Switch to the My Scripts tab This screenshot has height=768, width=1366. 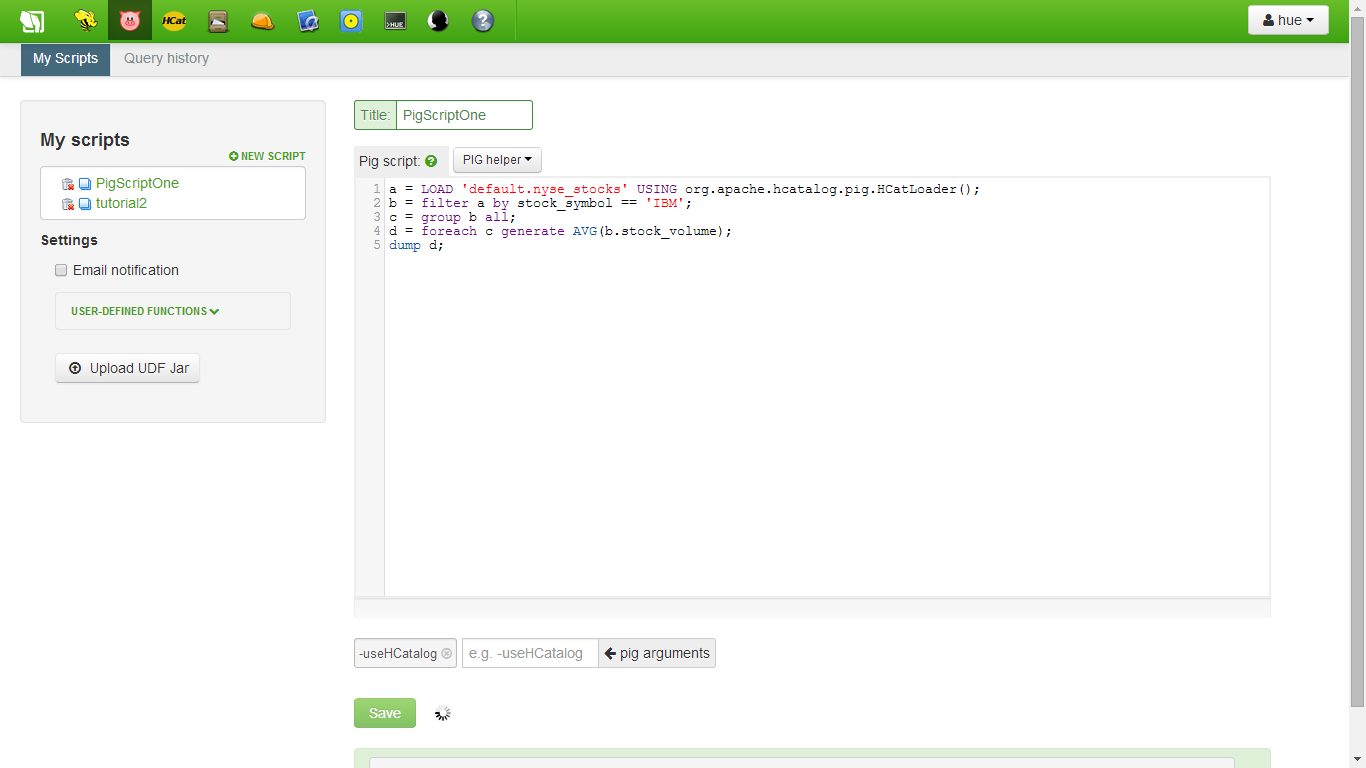[66, 59]
